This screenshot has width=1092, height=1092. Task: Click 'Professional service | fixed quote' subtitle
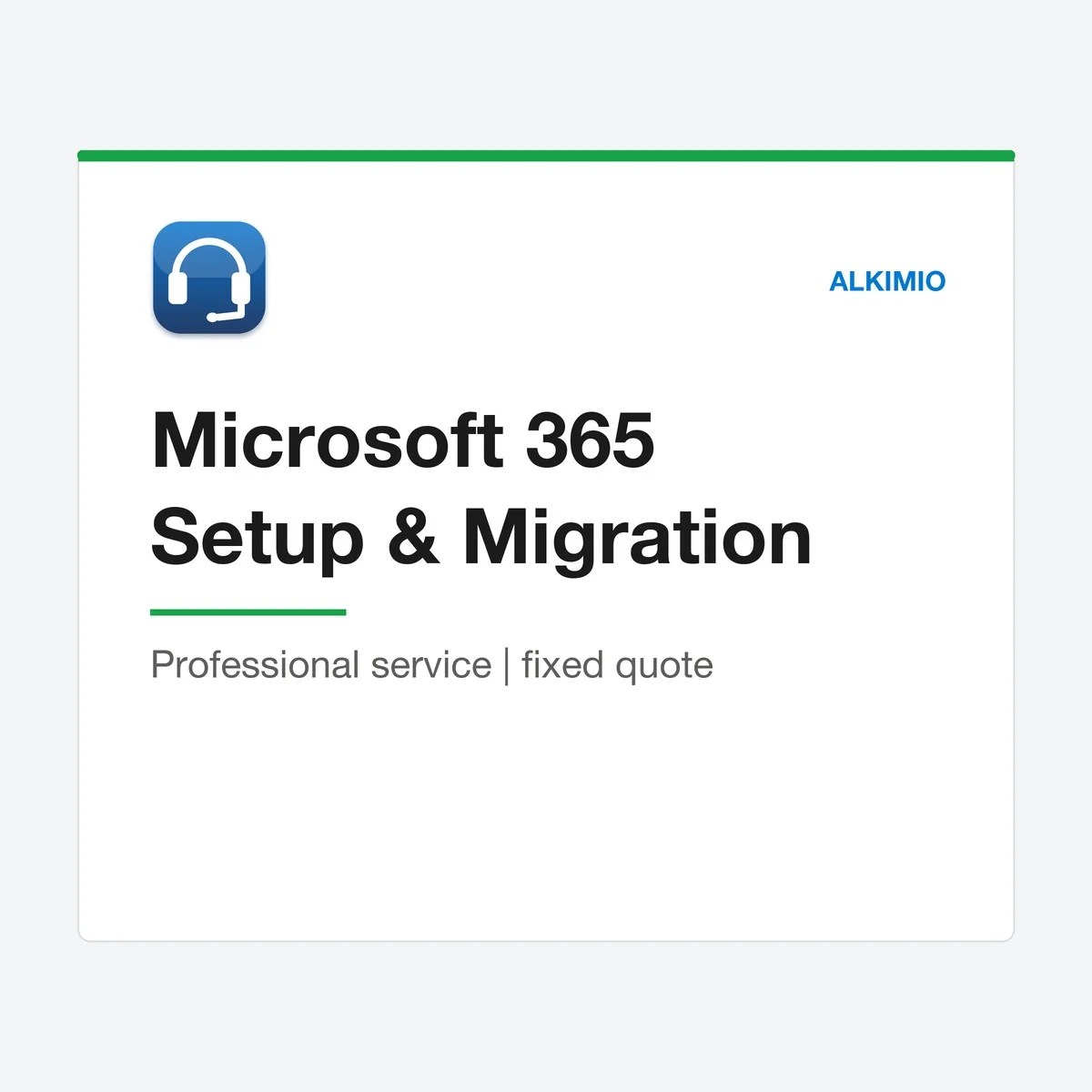432,665
